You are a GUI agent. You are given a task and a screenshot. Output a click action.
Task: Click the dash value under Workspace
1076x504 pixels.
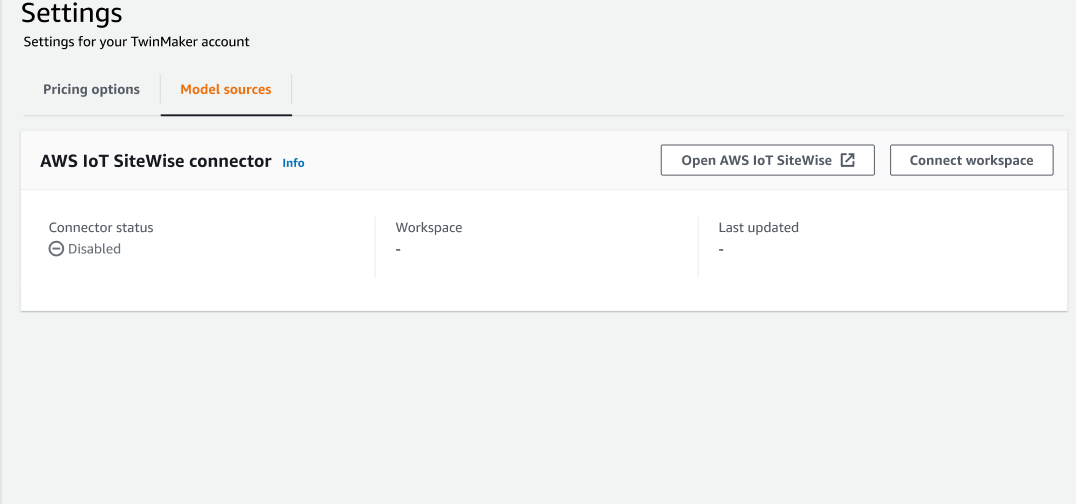398,249
